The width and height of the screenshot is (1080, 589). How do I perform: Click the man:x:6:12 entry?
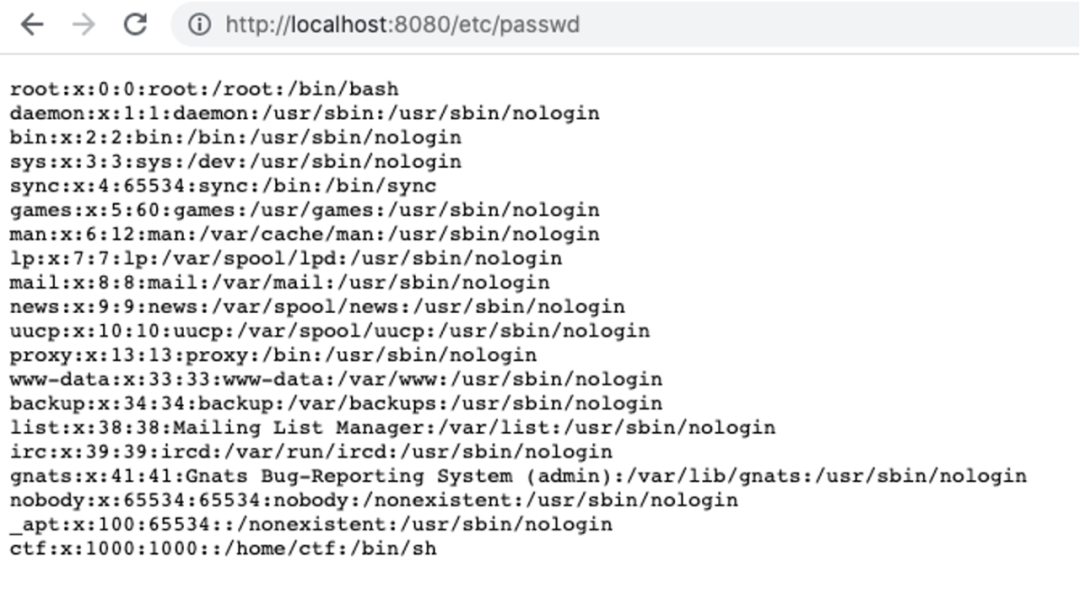coord(304,234)
